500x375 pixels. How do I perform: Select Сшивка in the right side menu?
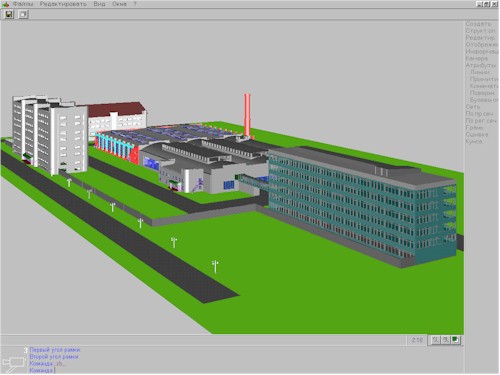477,134
